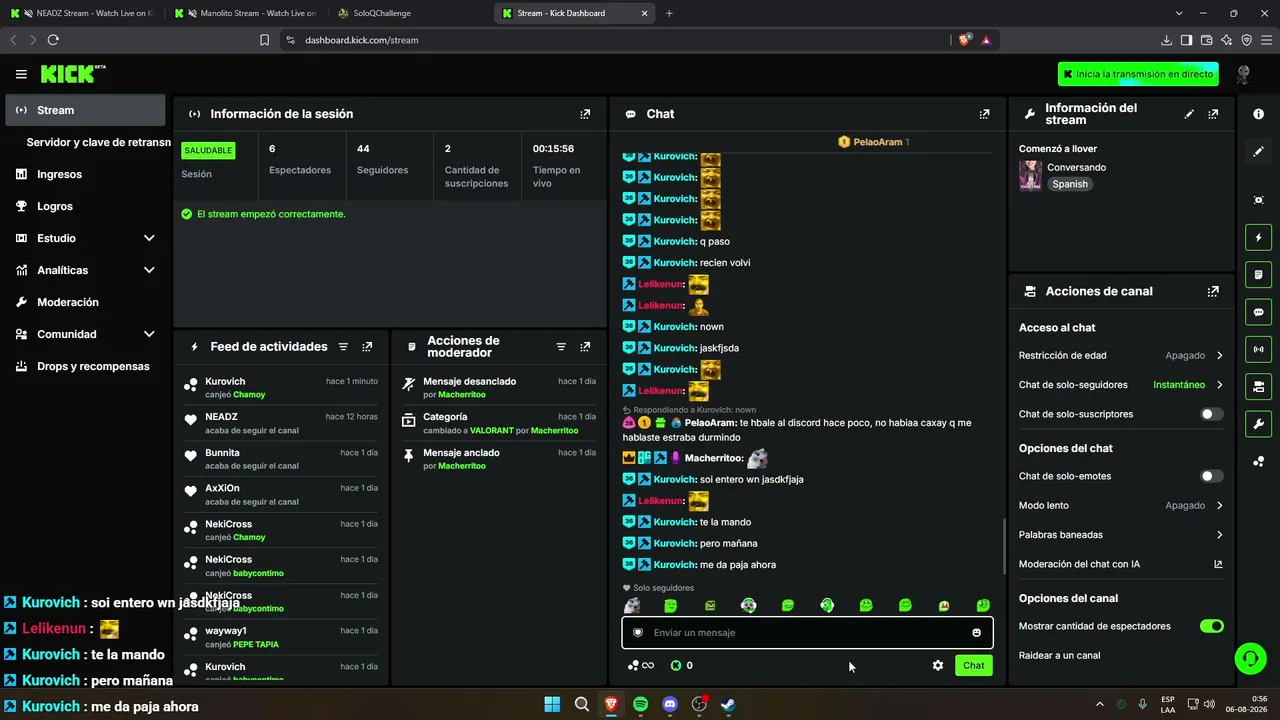Open the user profile avatar menu
Viewport: 1280px width, 720px height.
click(1244, 74)
